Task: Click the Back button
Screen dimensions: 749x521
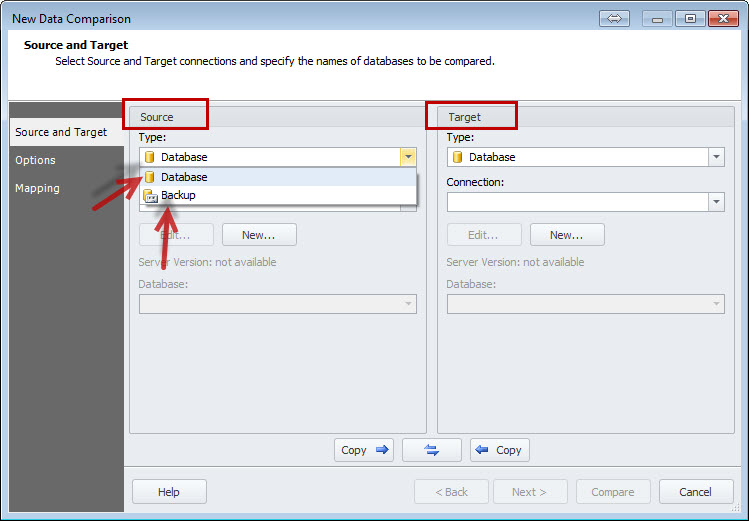Action: 451,492
